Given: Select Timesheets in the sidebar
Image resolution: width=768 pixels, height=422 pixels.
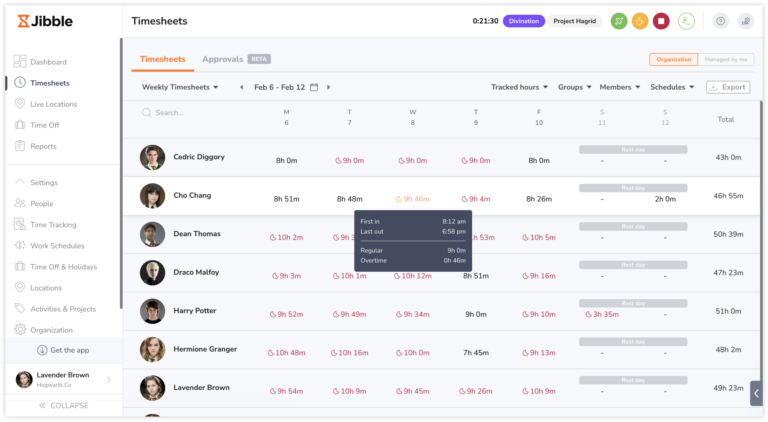Looking at the screenshot, I should click(x=42, y=83).
